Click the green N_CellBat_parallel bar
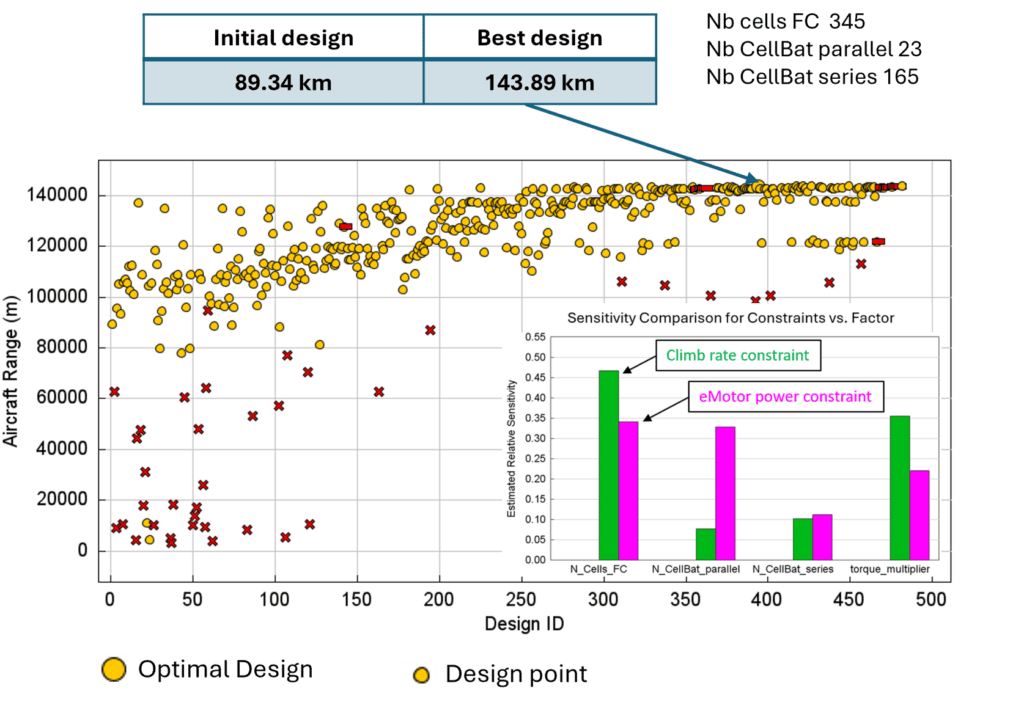 (x=706, y=544)
